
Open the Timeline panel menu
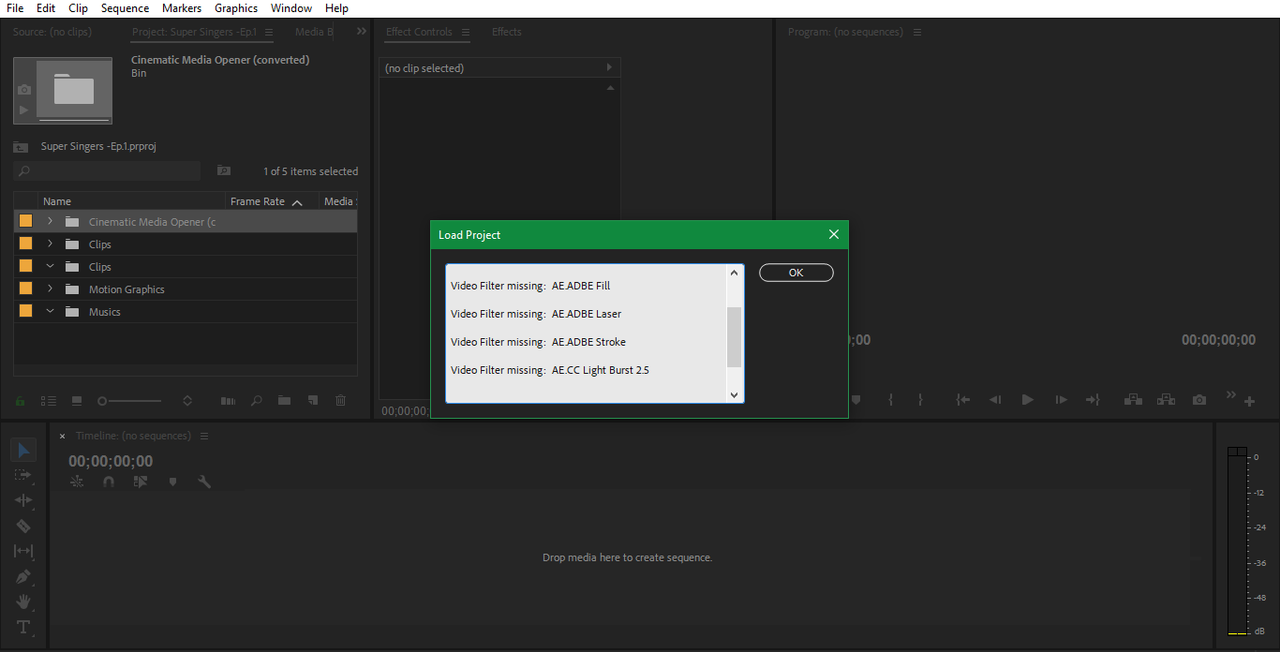[204, 436]
